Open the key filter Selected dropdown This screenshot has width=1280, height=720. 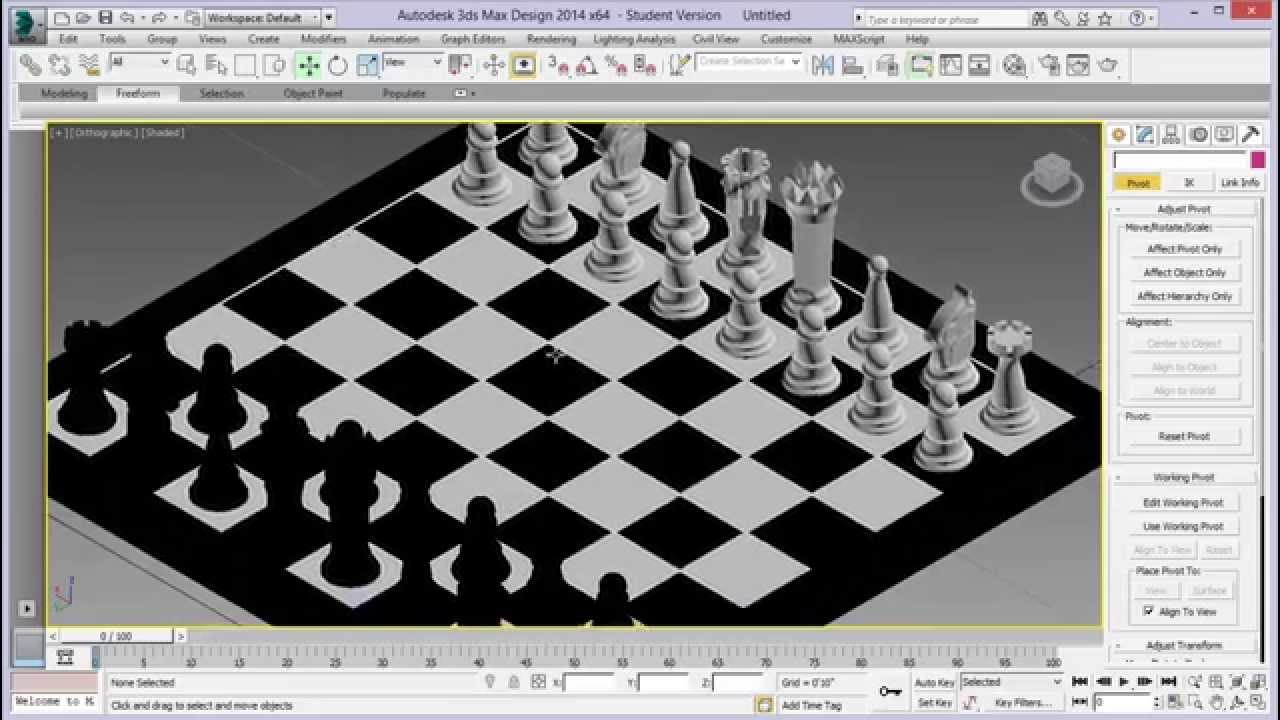click(x=1012, y=682)
